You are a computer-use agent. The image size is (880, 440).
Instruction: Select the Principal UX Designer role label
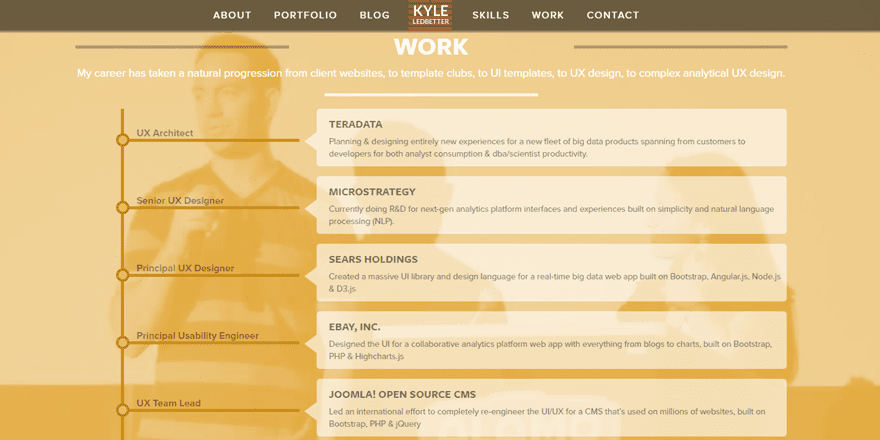[185, 268]
